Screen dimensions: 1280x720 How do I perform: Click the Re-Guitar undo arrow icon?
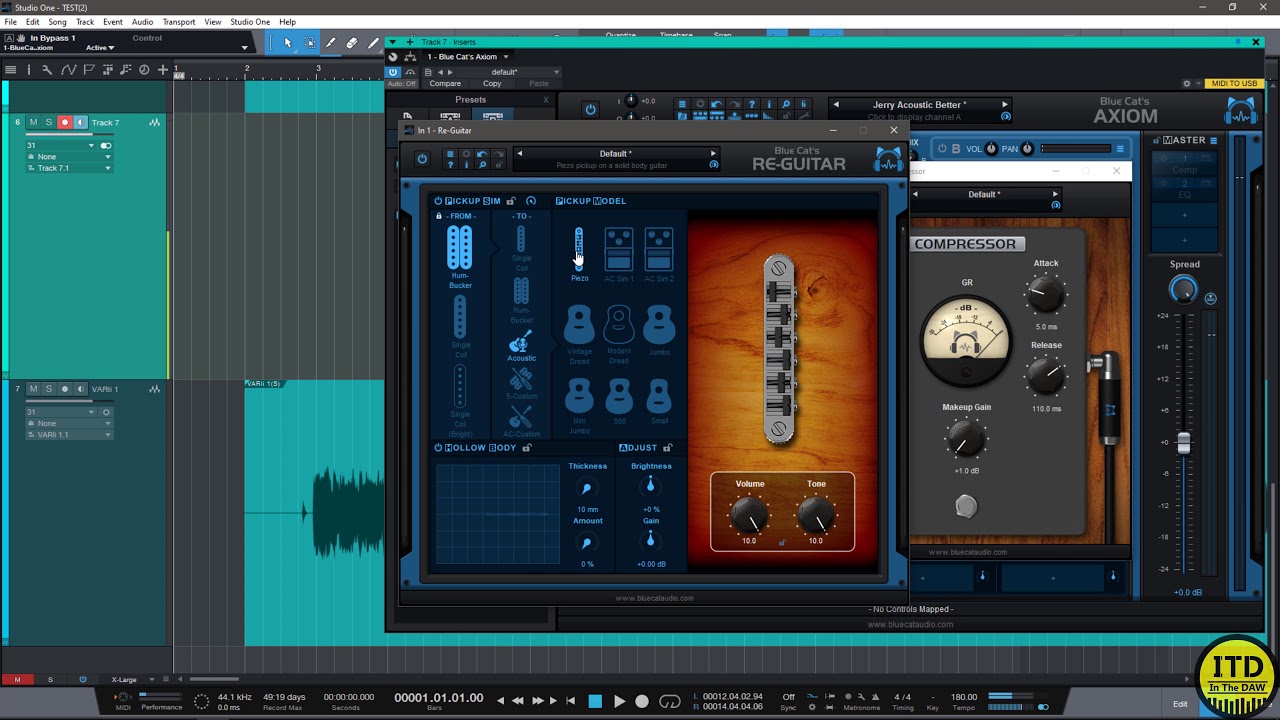482,155
